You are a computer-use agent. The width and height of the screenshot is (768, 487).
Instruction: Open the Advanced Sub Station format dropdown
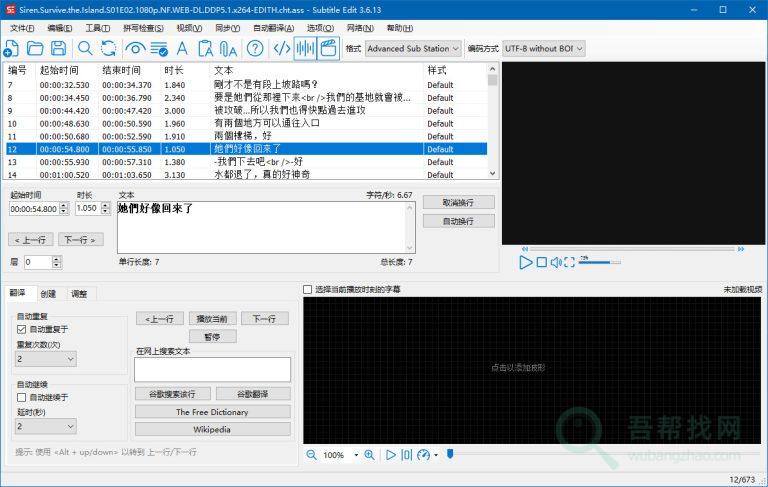(412, 48)
